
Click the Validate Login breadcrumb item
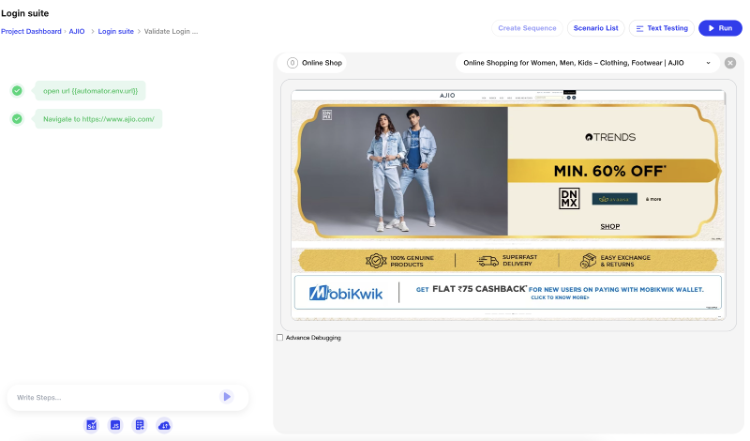pos(171,32)
